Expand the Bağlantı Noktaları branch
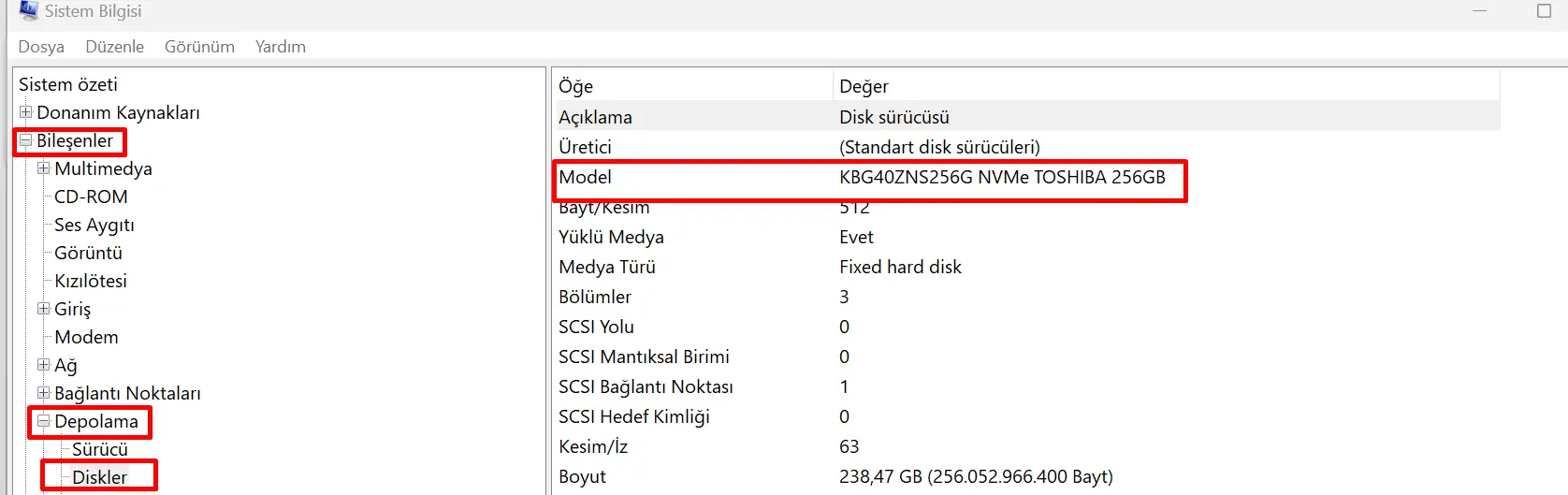1568x495 pixels. (44, 393)
